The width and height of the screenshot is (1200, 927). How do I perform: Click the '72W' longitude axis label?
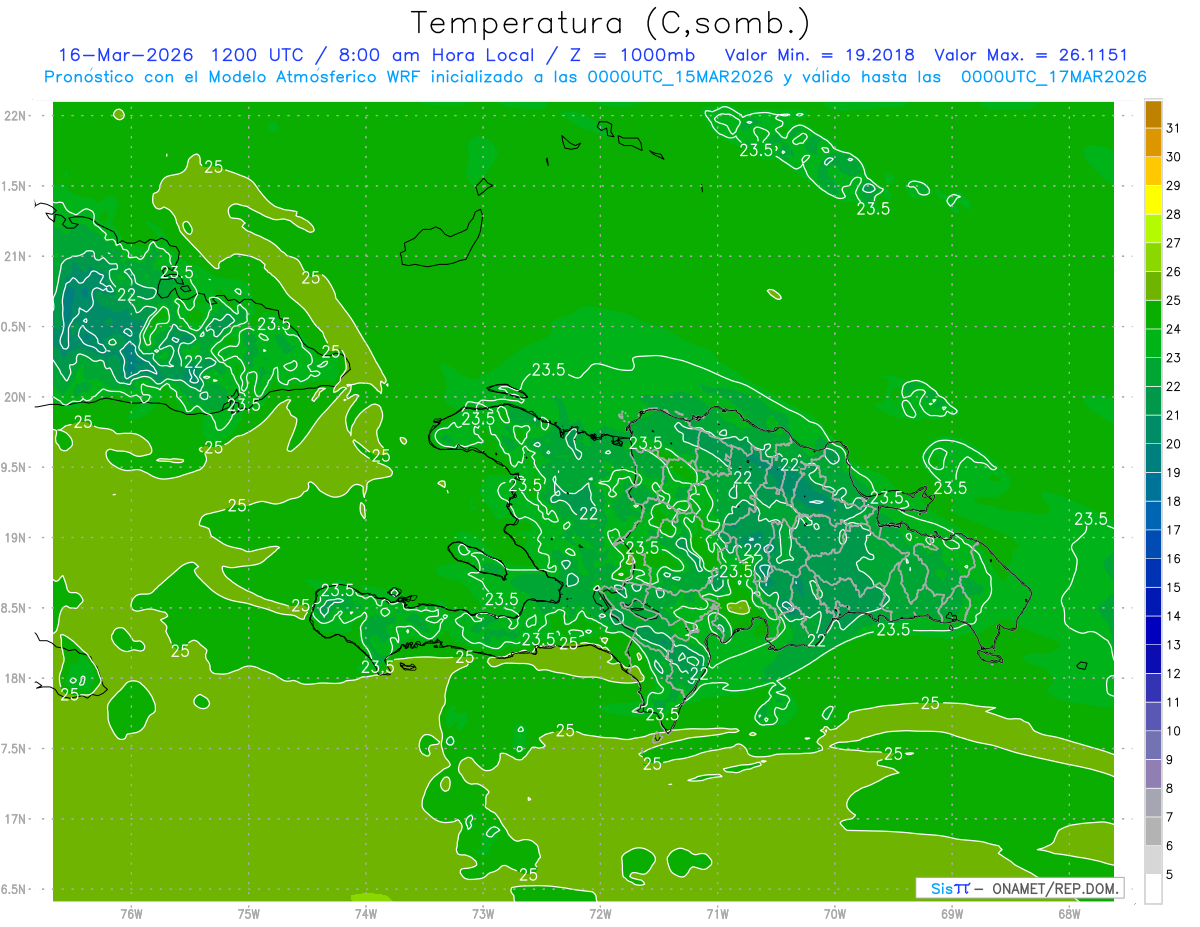(x=600, y=913)
